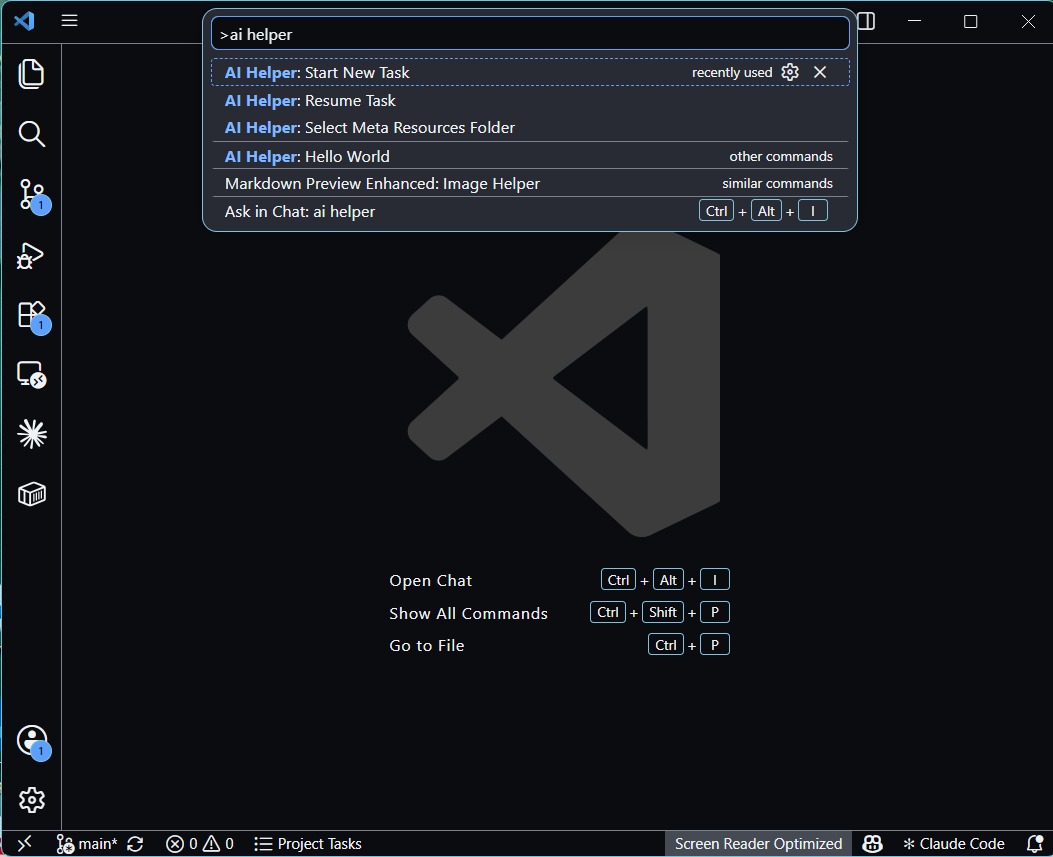Run AI Helper: Hello World command

click(x=530, y=156)
